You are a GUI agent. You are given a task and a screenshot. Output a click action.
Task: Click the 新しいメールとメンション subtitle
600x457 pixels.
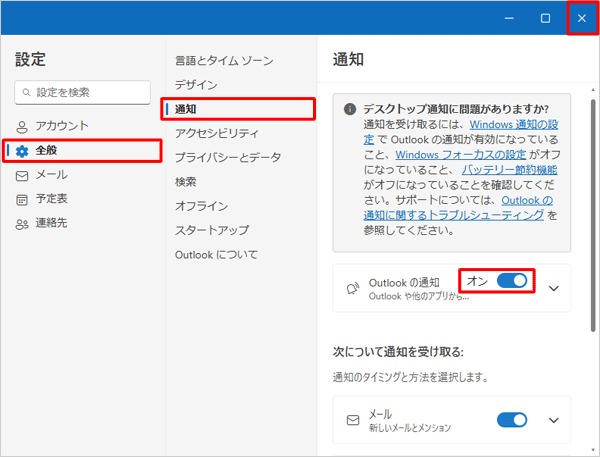410,428
